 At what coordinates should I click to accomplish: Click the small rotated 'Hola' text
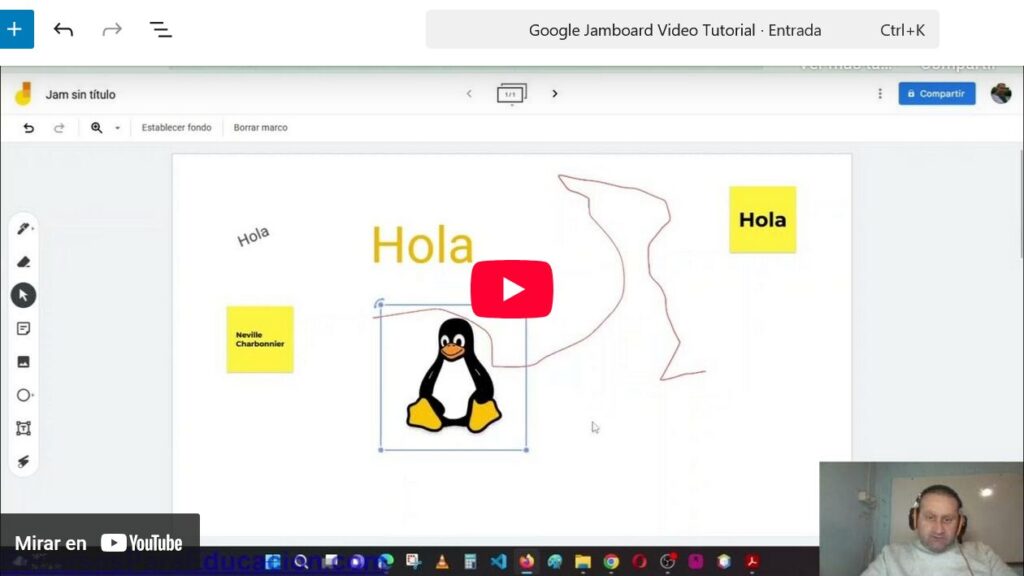253,236
